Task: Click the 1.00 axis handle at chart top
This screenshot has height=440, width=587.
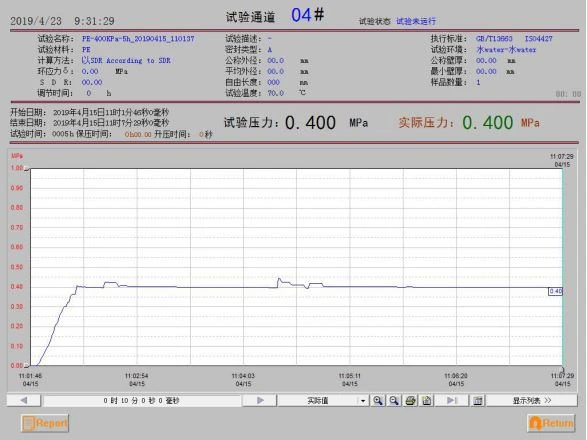Action: pyautogui.click(x=27, y=169)
